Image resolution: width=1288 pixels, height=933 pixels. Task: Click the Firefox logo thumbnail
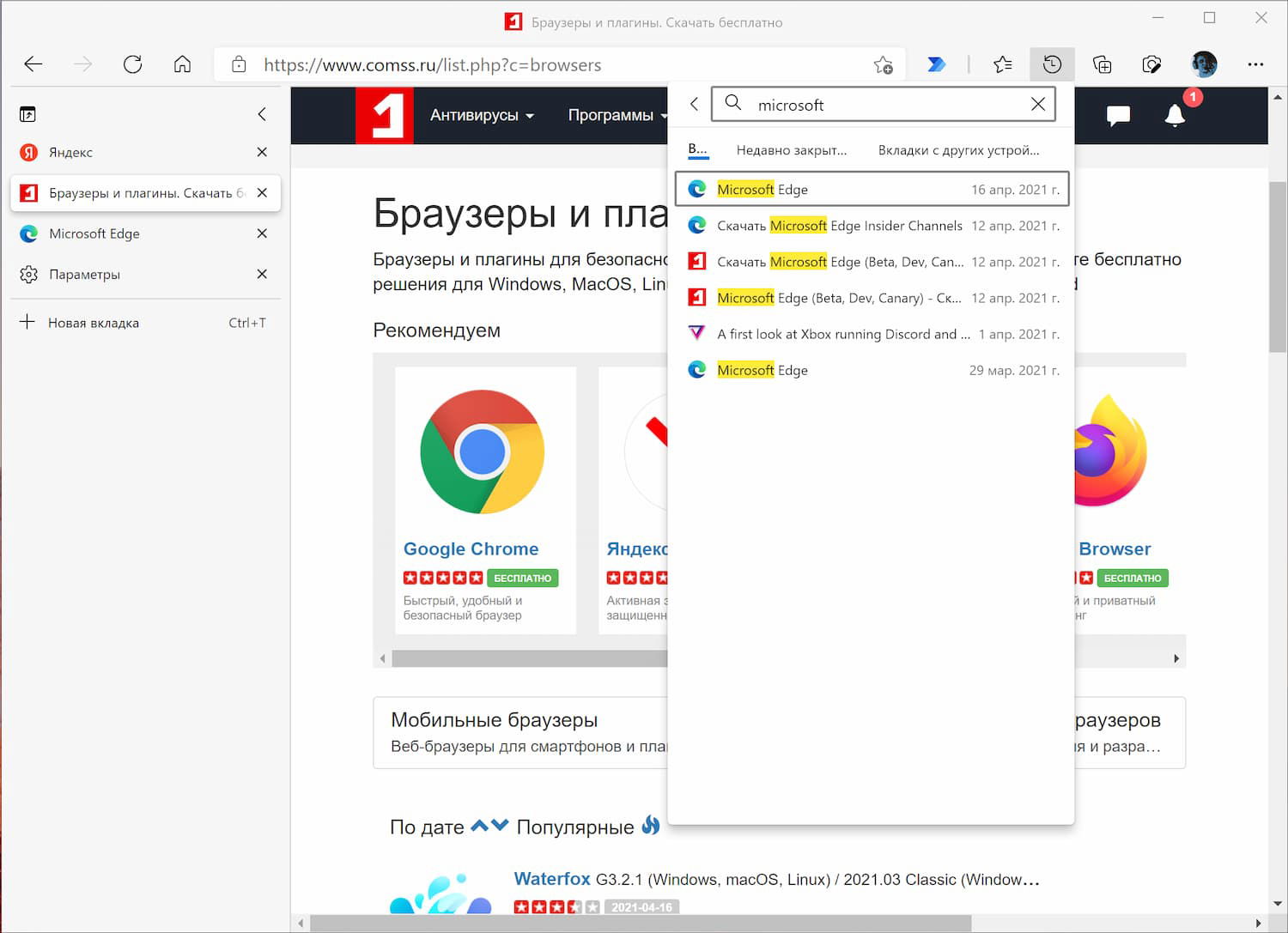[x=1110, y=451]
